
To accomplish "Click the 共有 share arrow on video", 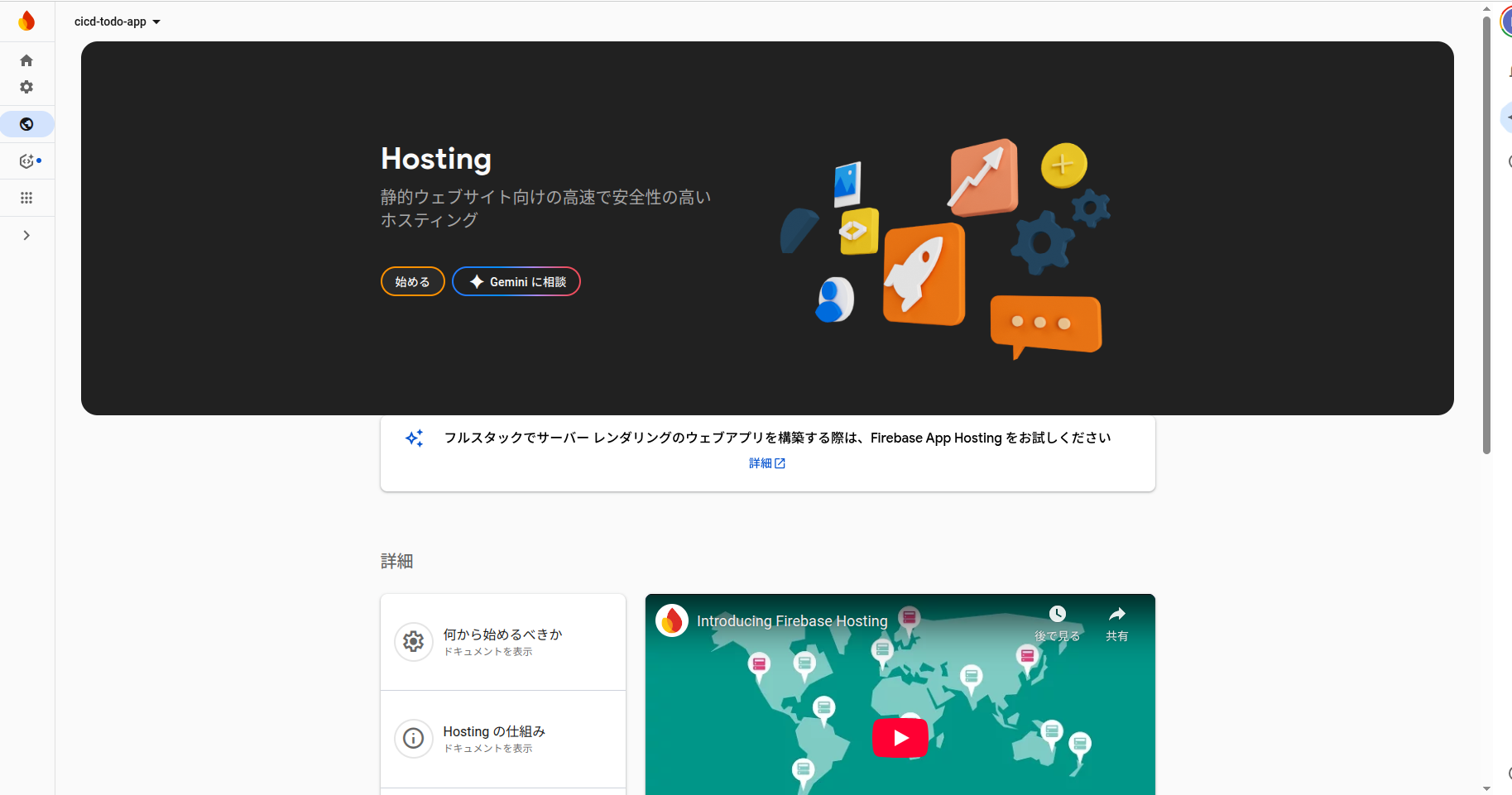I will (x=1117, y=614).
